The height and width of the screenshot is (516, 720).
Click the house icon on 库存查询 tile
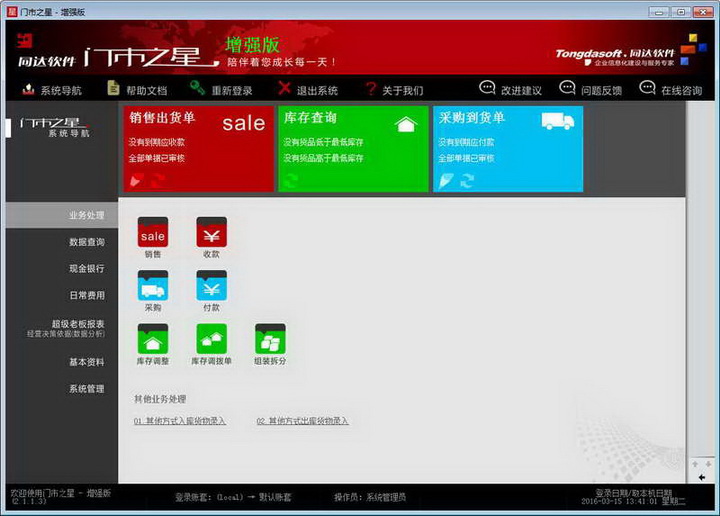[406, 123]
